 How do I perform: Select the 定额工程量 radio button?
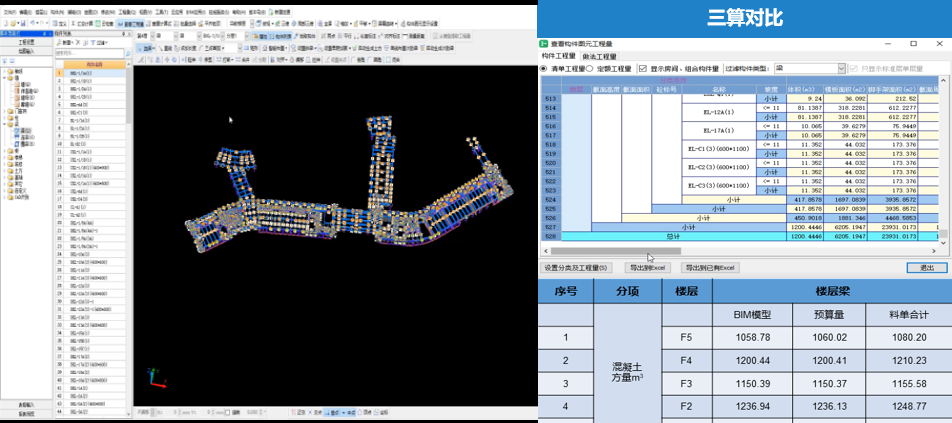[x=589, y=69]
